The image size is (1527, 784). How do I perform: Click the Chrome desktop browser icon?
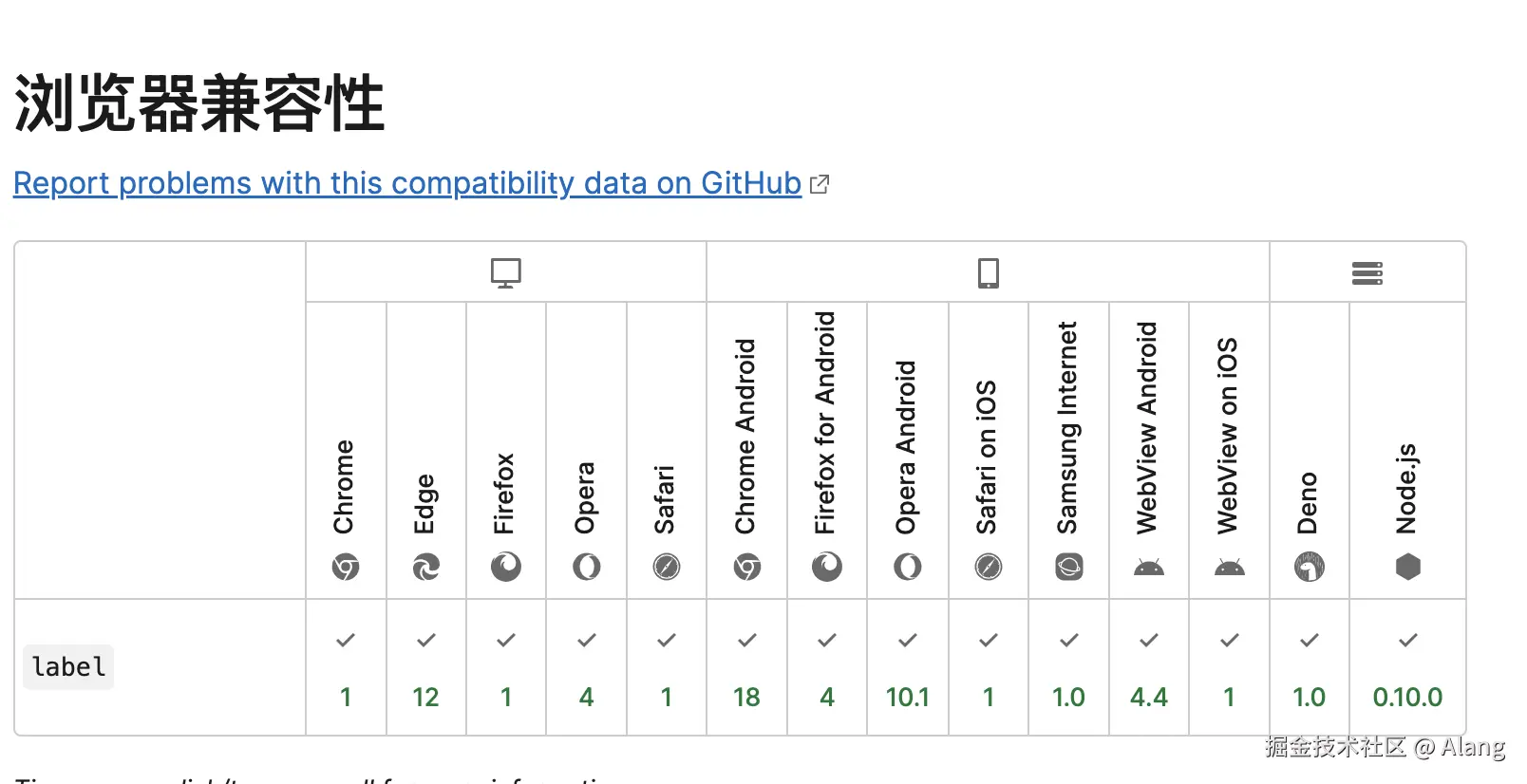346,568
